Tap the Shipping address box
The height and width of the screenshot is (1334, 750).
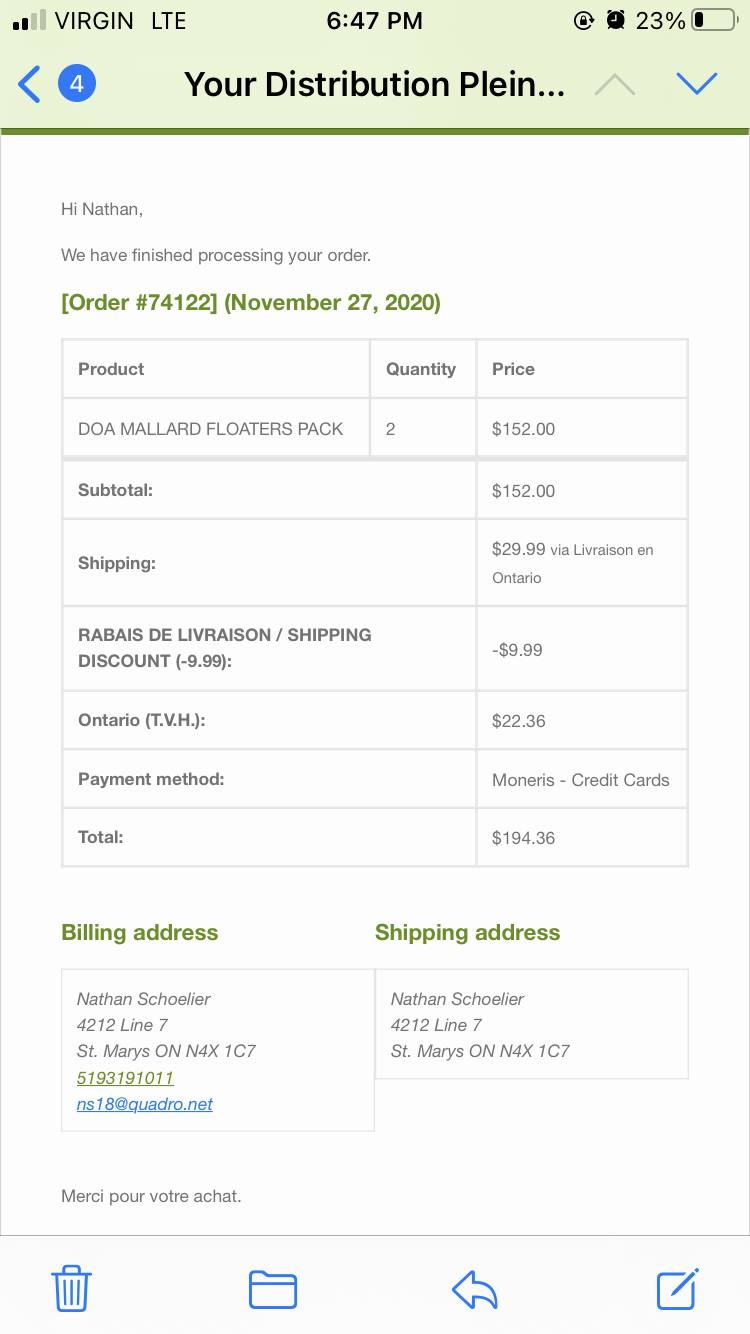pos(532,1024)
